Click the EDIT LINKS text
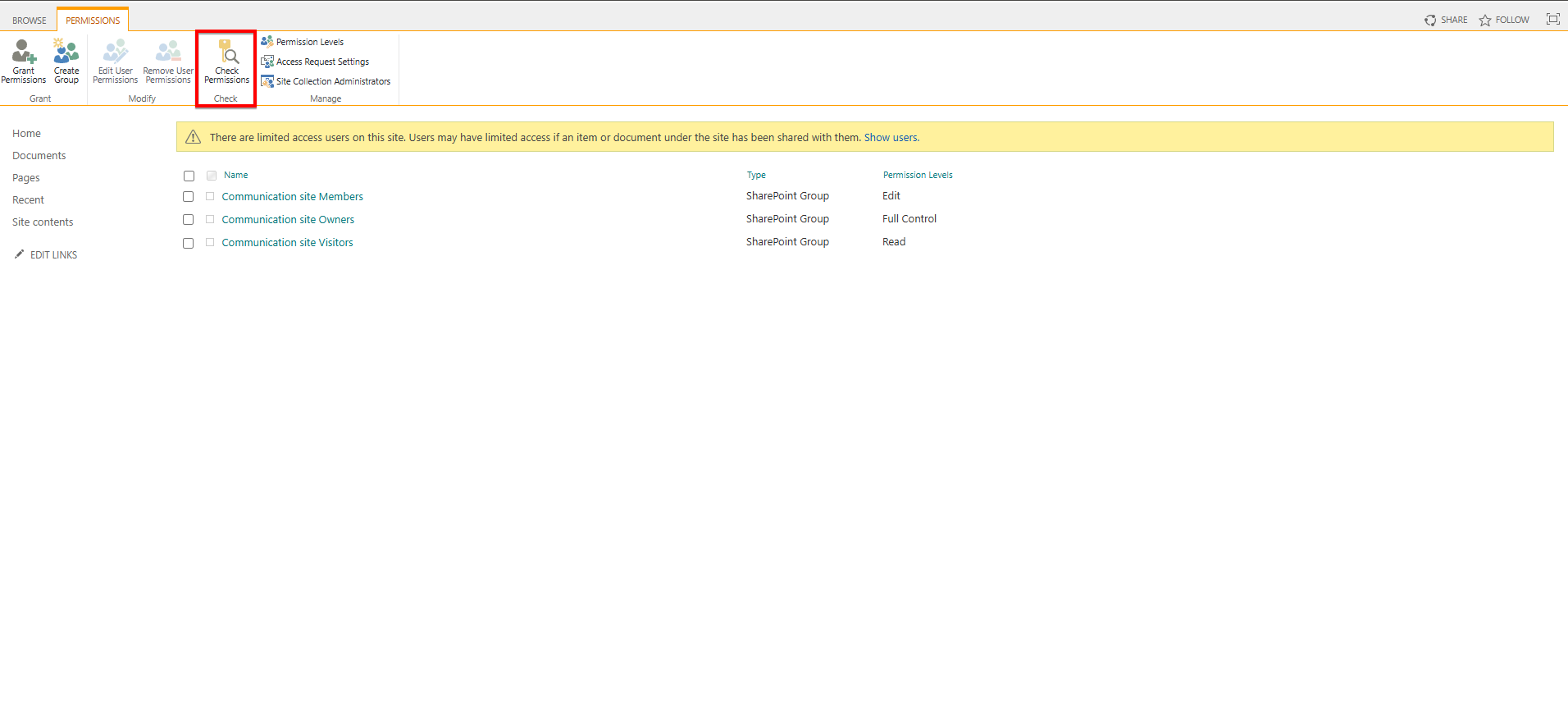 tap(54, 255)
